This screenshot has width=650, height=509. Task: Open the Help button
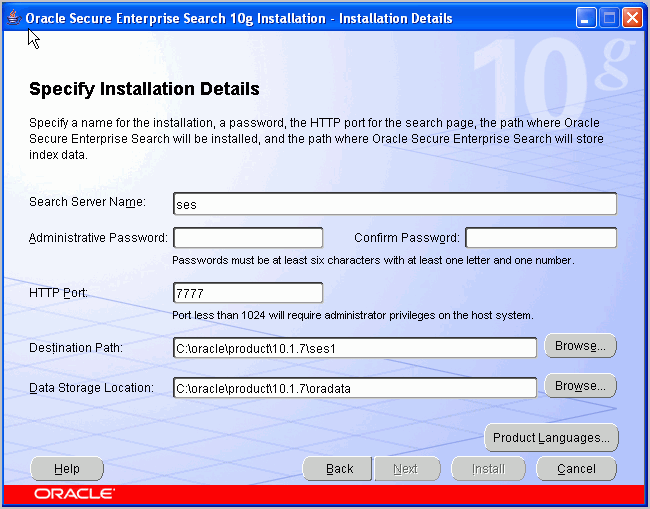[x=67, y=469]
